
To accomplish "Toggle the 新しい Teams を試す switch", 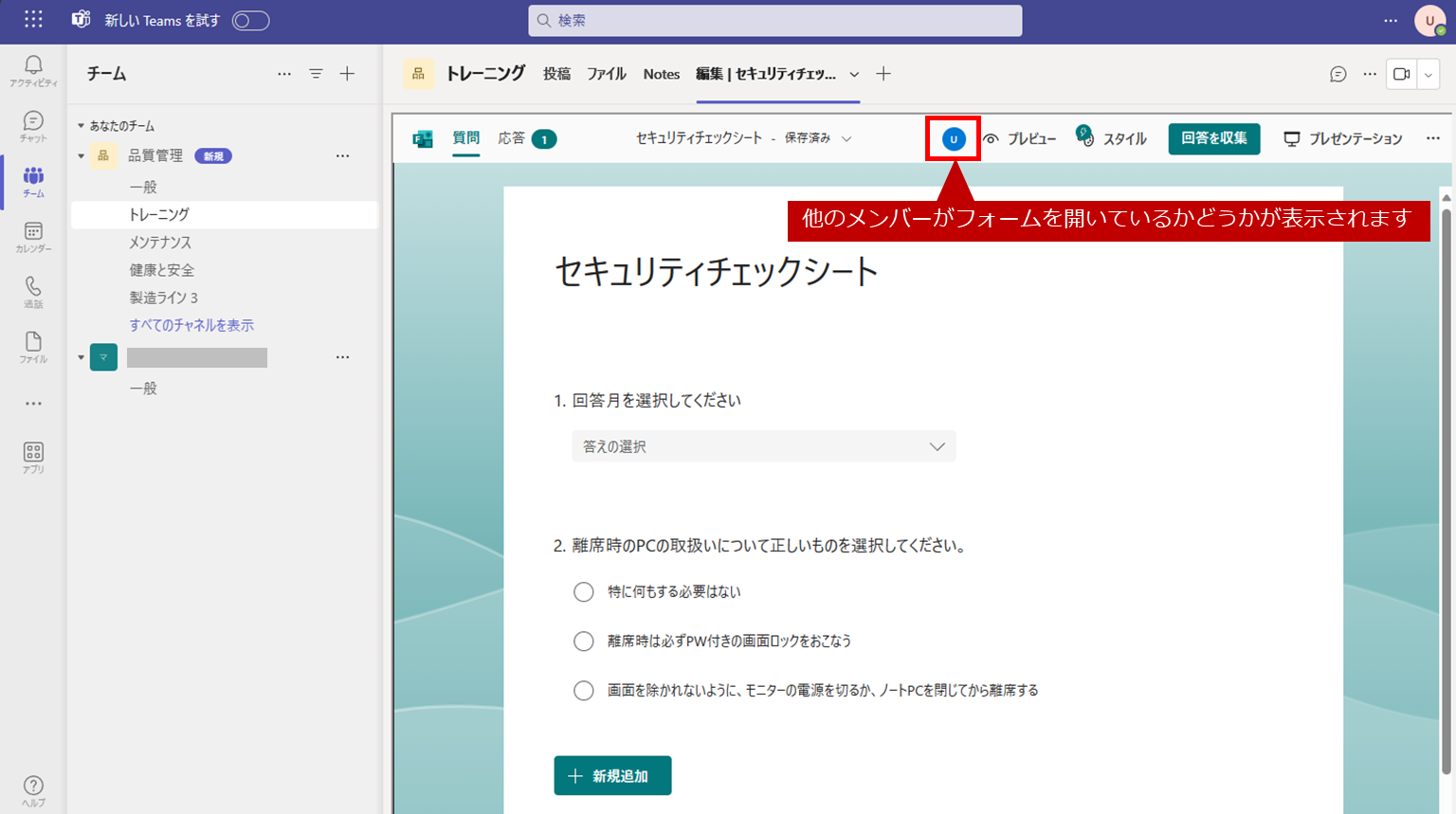I will [x=251, y=20].
